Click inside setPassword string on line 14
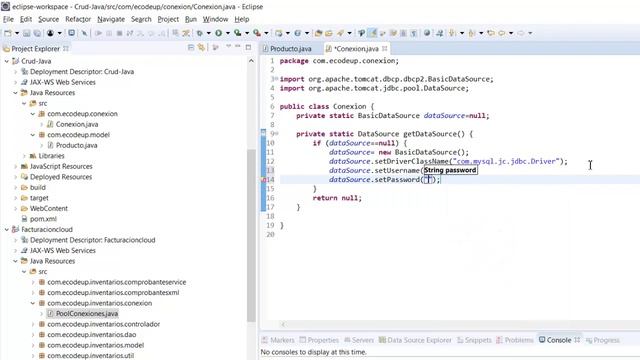The image size is (640, 360). (x=429, y=180)
